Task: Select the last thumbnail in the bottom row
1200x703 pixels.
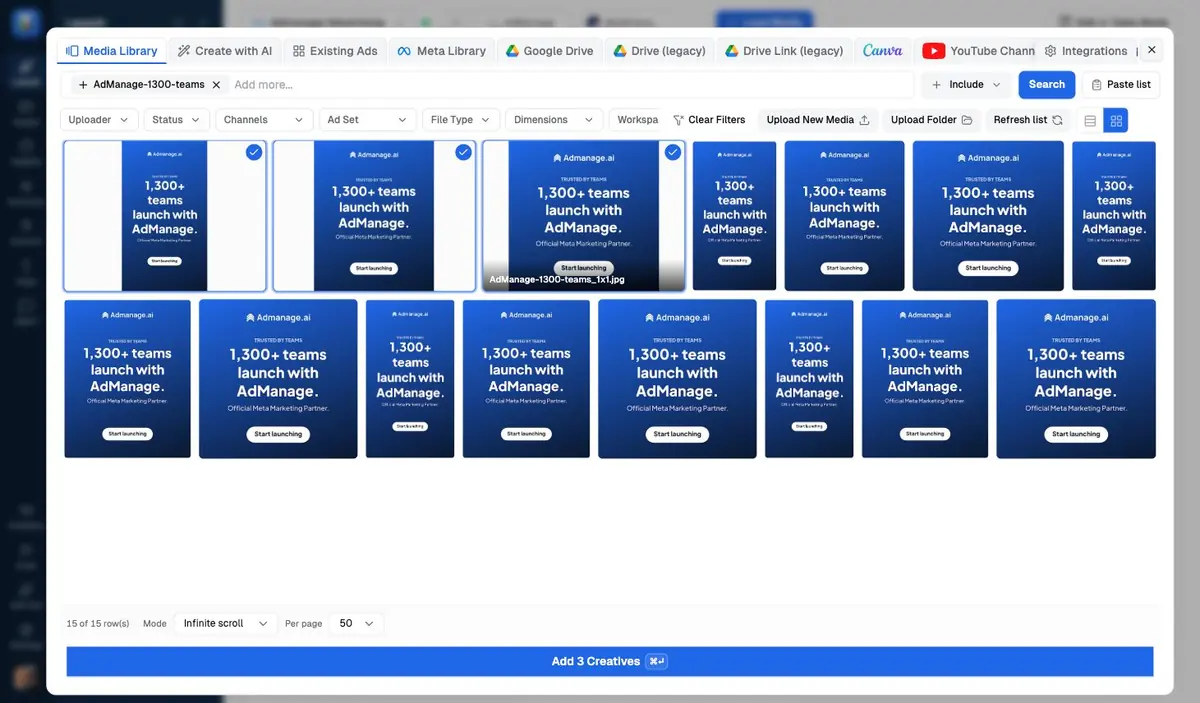Action: (1076, 379)
